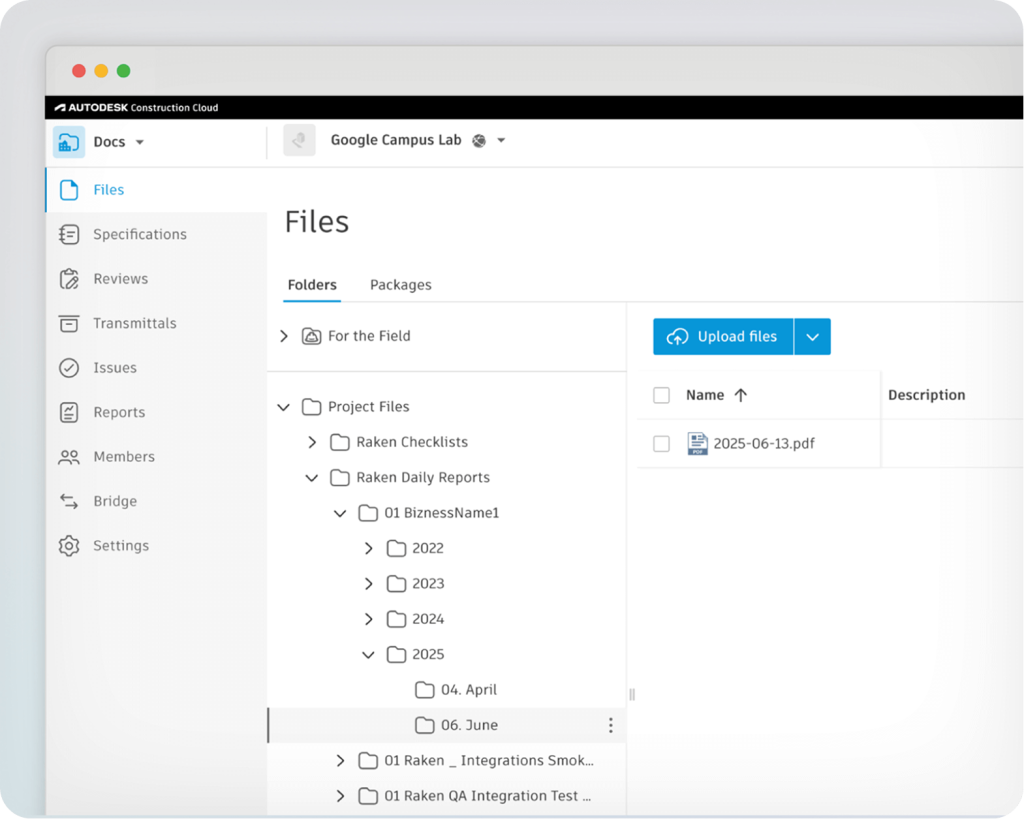Image resolution: width=1024 pixels, height=819 pixels.
Task: Open the Issues checkmark icon
Action: pyautogui.click(x=69, y=368)
